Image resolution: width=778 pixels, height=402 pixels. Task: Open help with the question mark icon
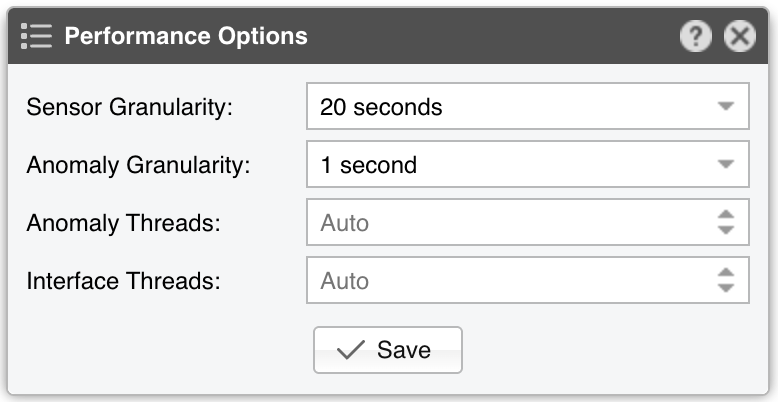tap(696, 37)
